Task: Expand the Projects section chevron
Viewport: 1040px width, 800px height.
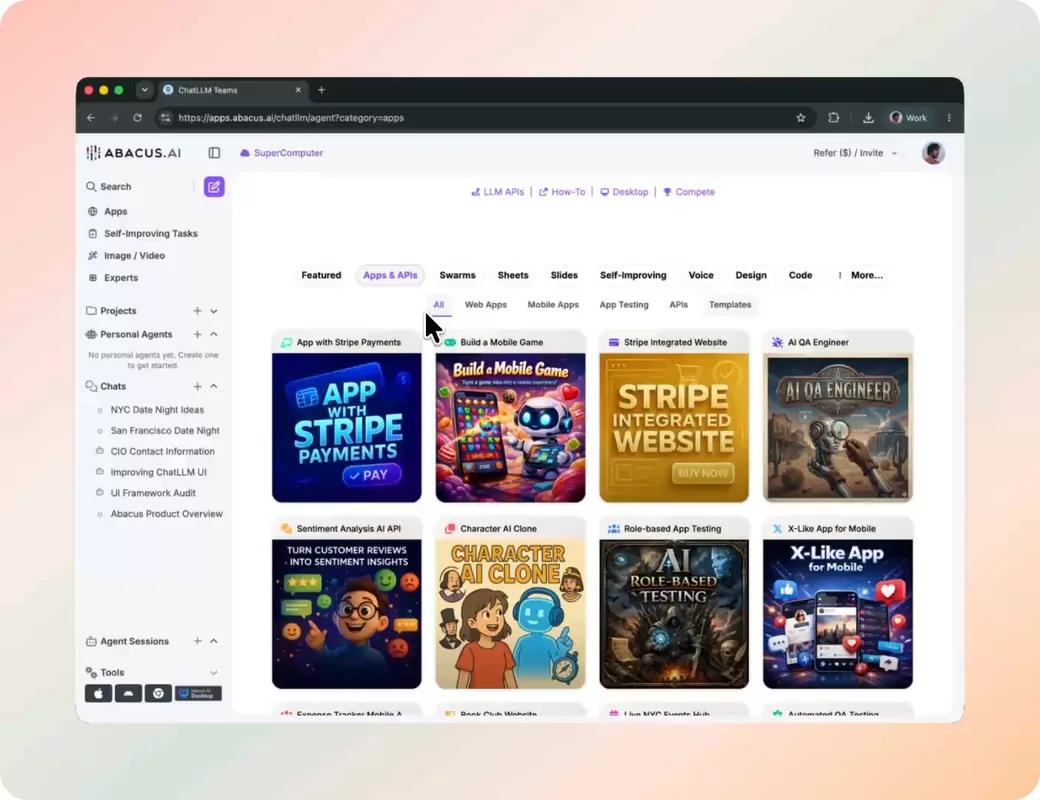Action: tap(214, 311)
